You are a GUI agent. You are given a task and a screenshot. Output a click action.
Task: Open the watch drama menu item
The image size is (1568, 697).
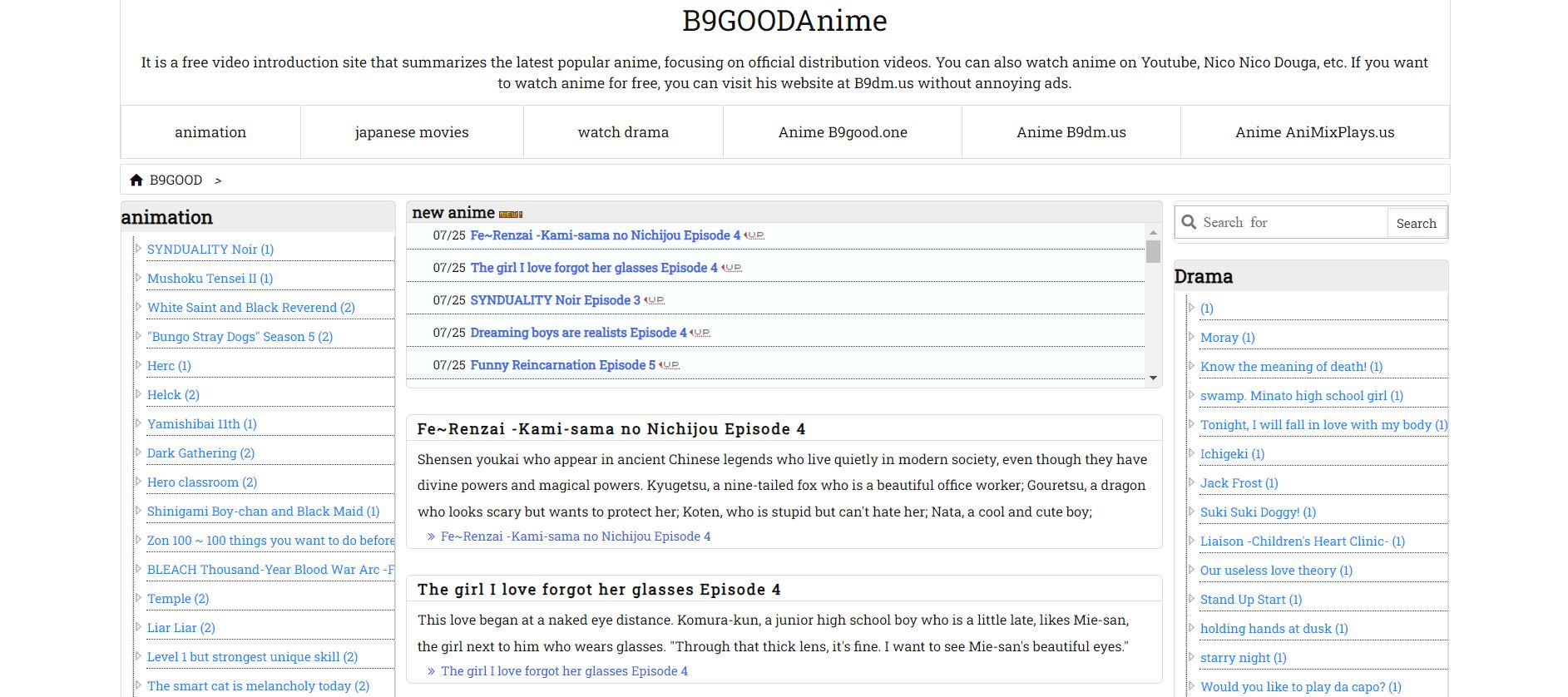(x=623, y=132)
